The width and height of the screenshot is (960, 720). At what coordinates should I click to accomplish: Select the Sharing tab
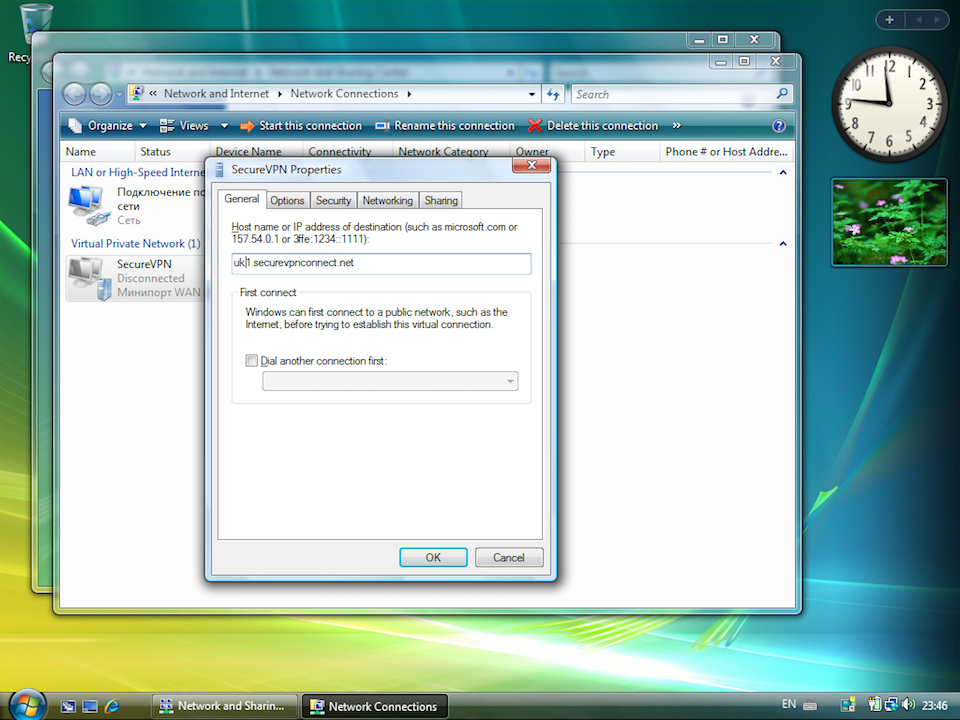pyautogui.click(x=441, y=200)
